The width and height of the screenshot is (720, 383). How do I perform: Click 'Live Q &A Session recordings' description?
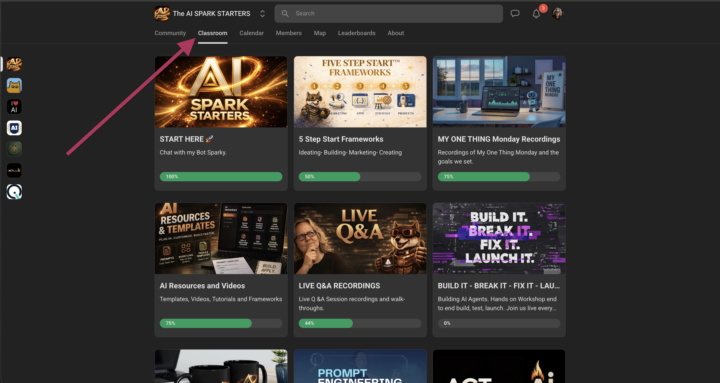352,304
